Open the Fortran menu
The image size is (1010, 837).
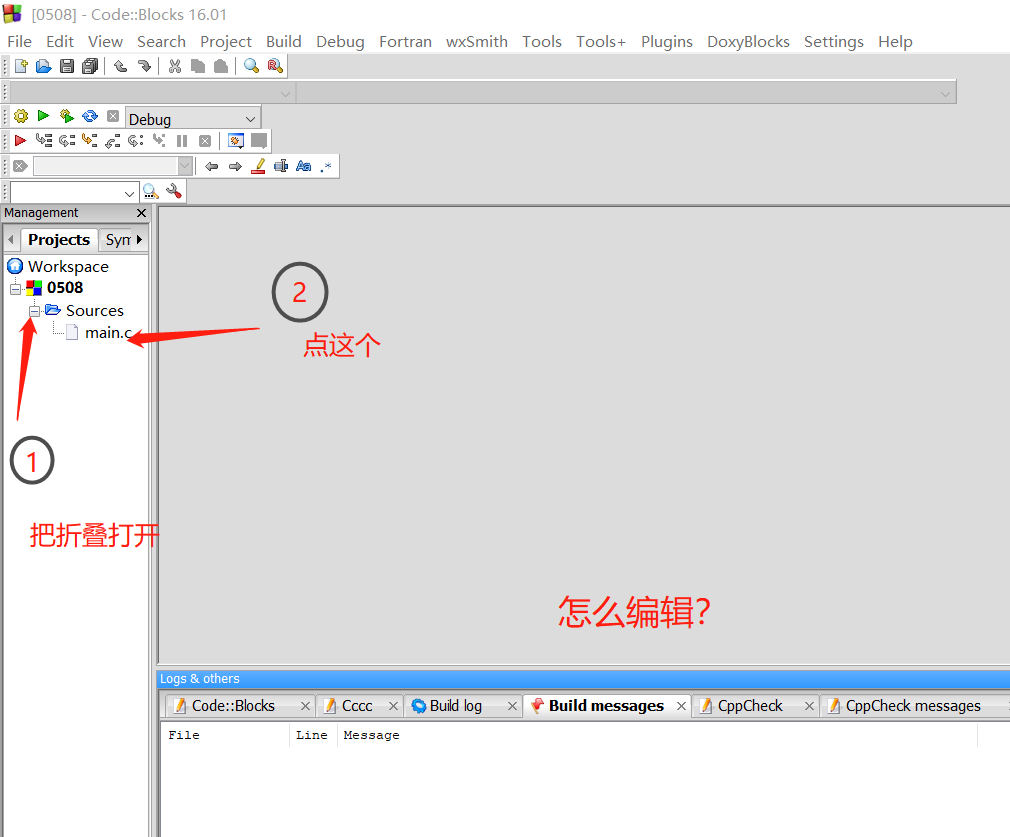405,42
